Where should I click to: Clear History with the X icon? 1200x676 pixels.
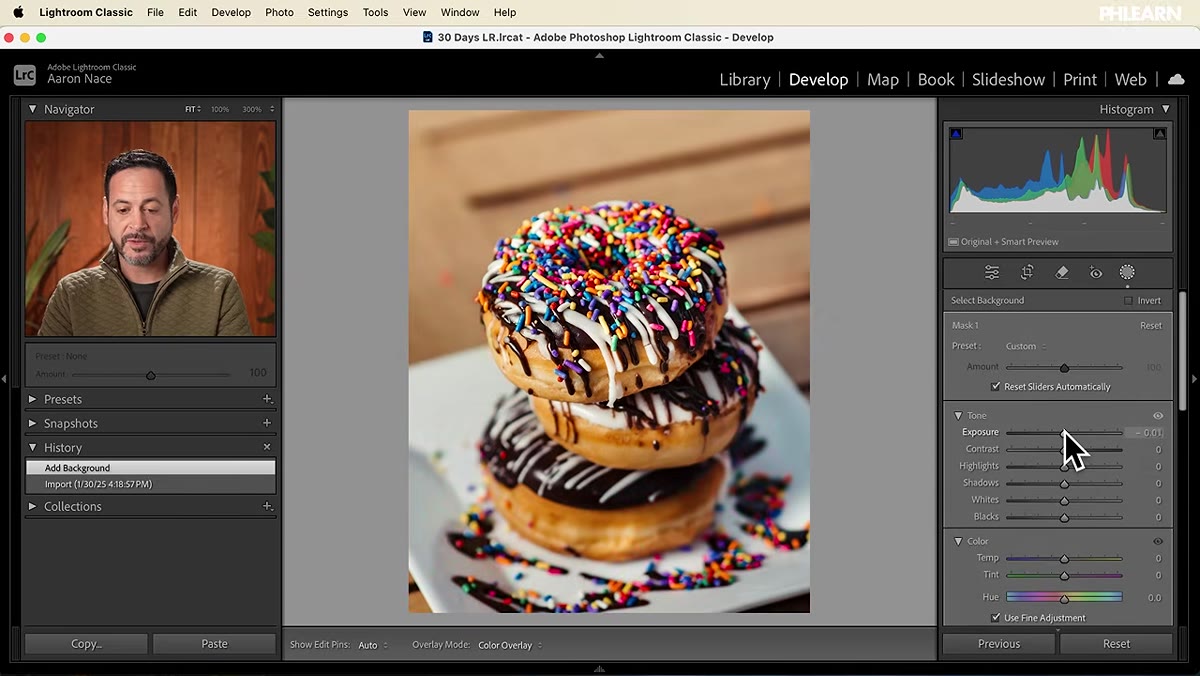pos(267,447)
